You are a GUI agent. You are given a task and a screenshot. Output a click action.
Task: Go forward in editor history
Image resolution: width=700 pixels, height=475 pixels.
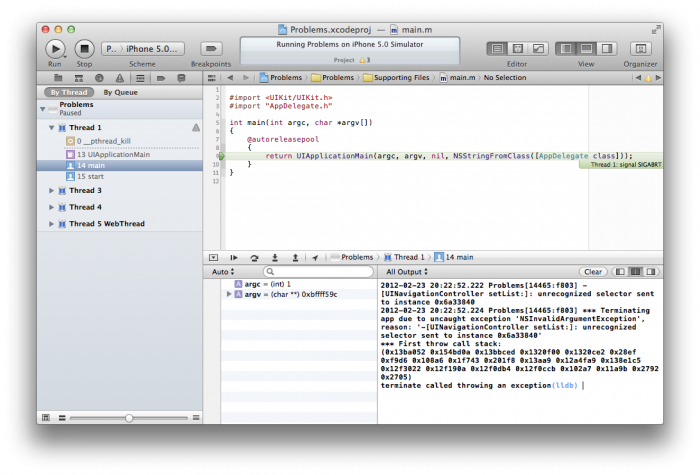246,78
